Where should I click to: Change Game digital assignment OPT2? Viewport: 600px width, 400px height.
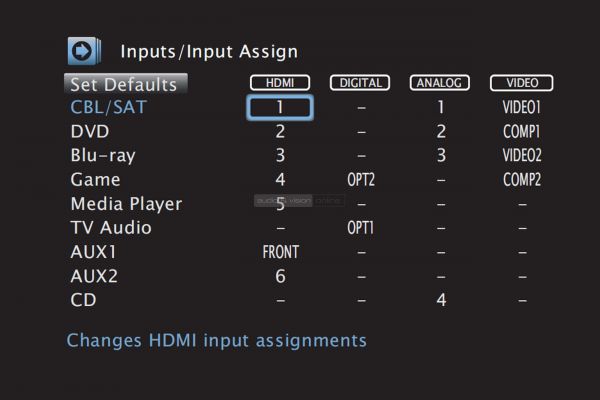(x=361, y=180)
